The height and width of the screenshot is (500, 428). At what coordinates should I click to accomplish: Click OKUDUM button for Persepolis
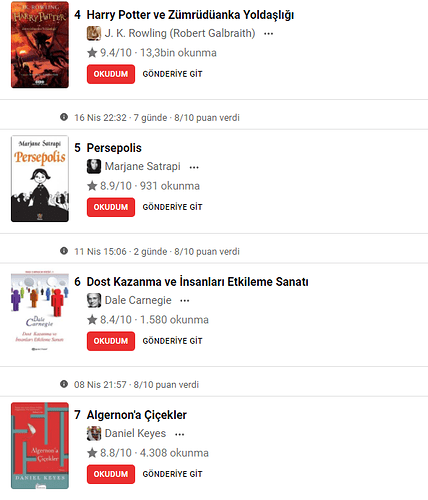pos(111,207)
